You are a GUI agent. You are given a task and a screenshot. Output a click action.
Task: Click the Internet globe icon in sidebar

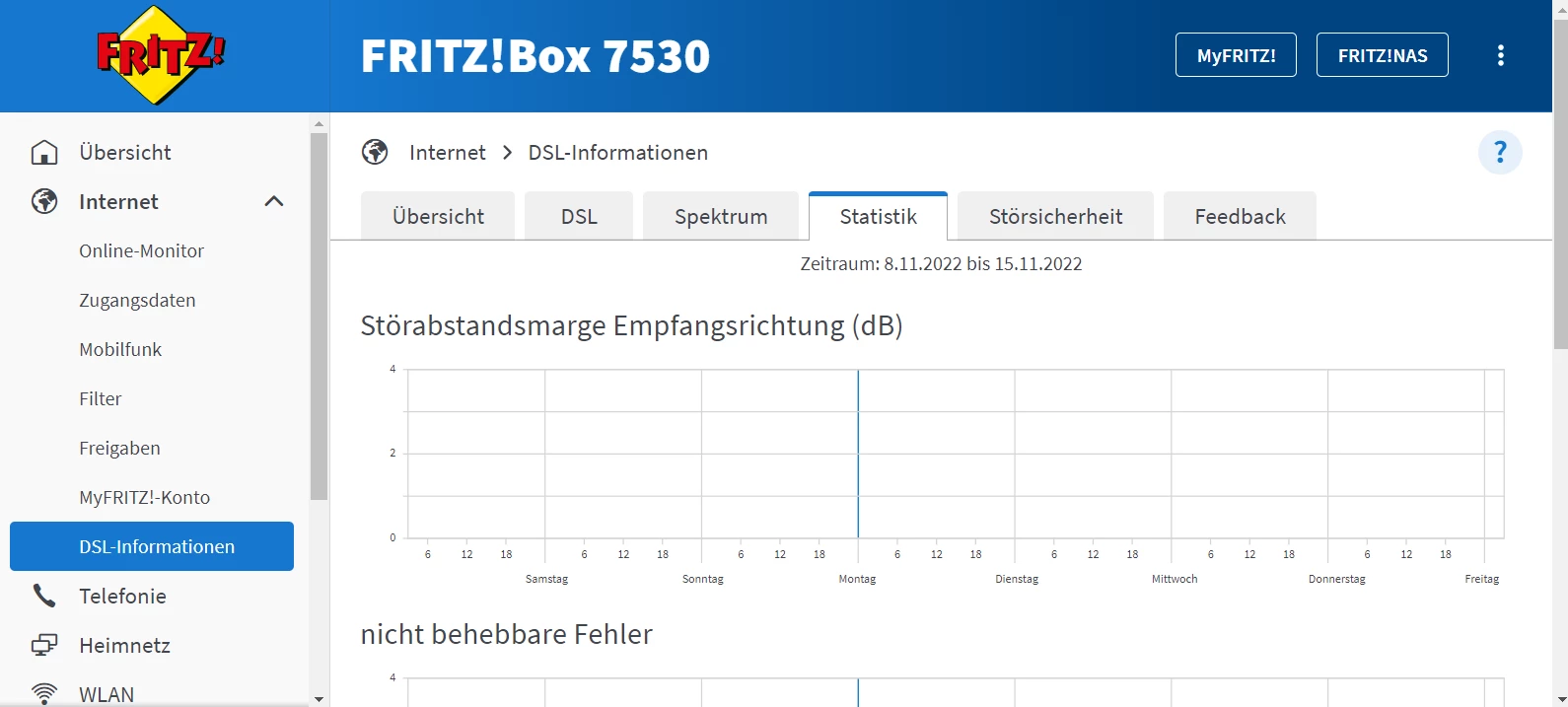coord(44,201)
